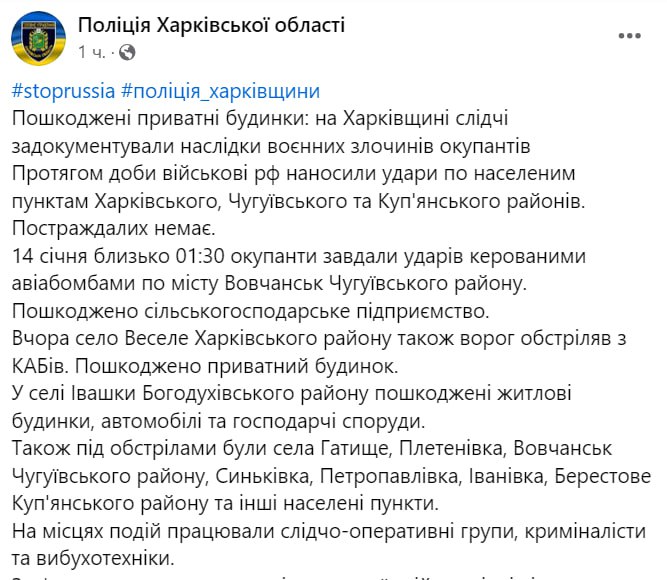667x580 pixels.
Task: Click the "1 ч." post timestamp
Action: [92, 51]
